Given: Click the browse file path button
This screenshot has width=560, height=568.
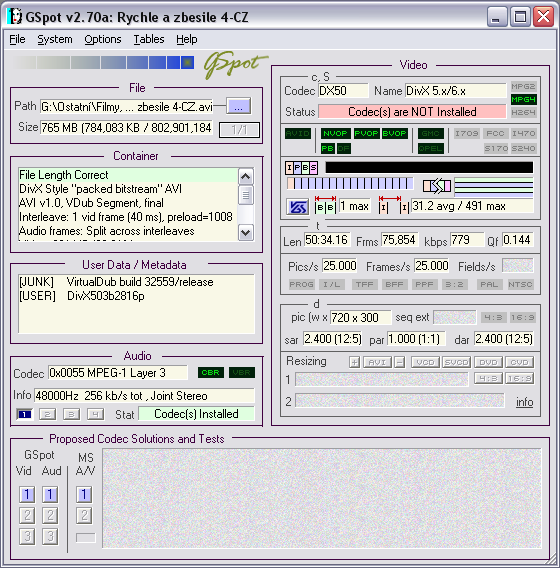Looking at the screenshot, I should click(238, 106).
